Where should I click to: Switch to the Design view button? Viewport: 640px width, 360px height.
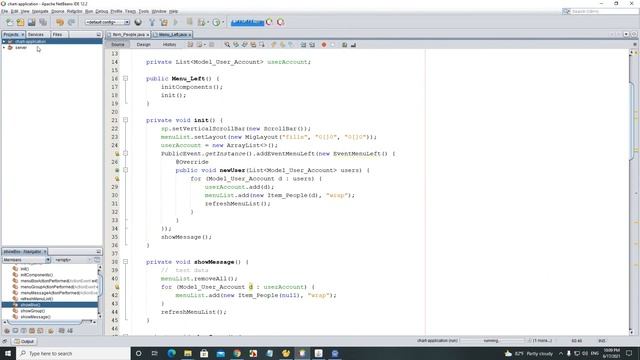[144, 44]
